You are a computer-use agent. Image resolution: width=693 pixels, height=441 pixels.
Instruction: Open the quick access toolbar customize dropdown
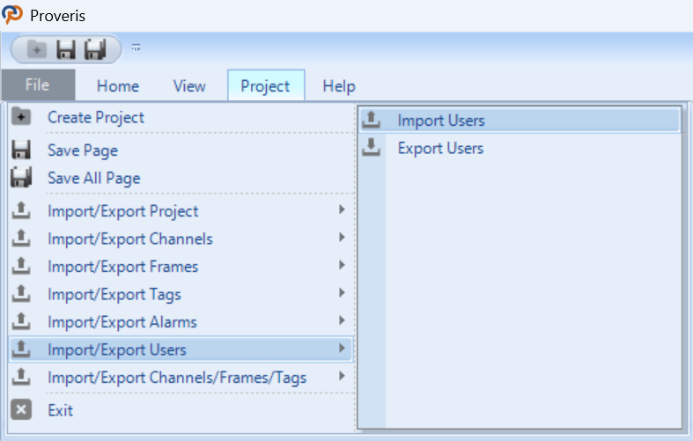click(x=136, y=47)
